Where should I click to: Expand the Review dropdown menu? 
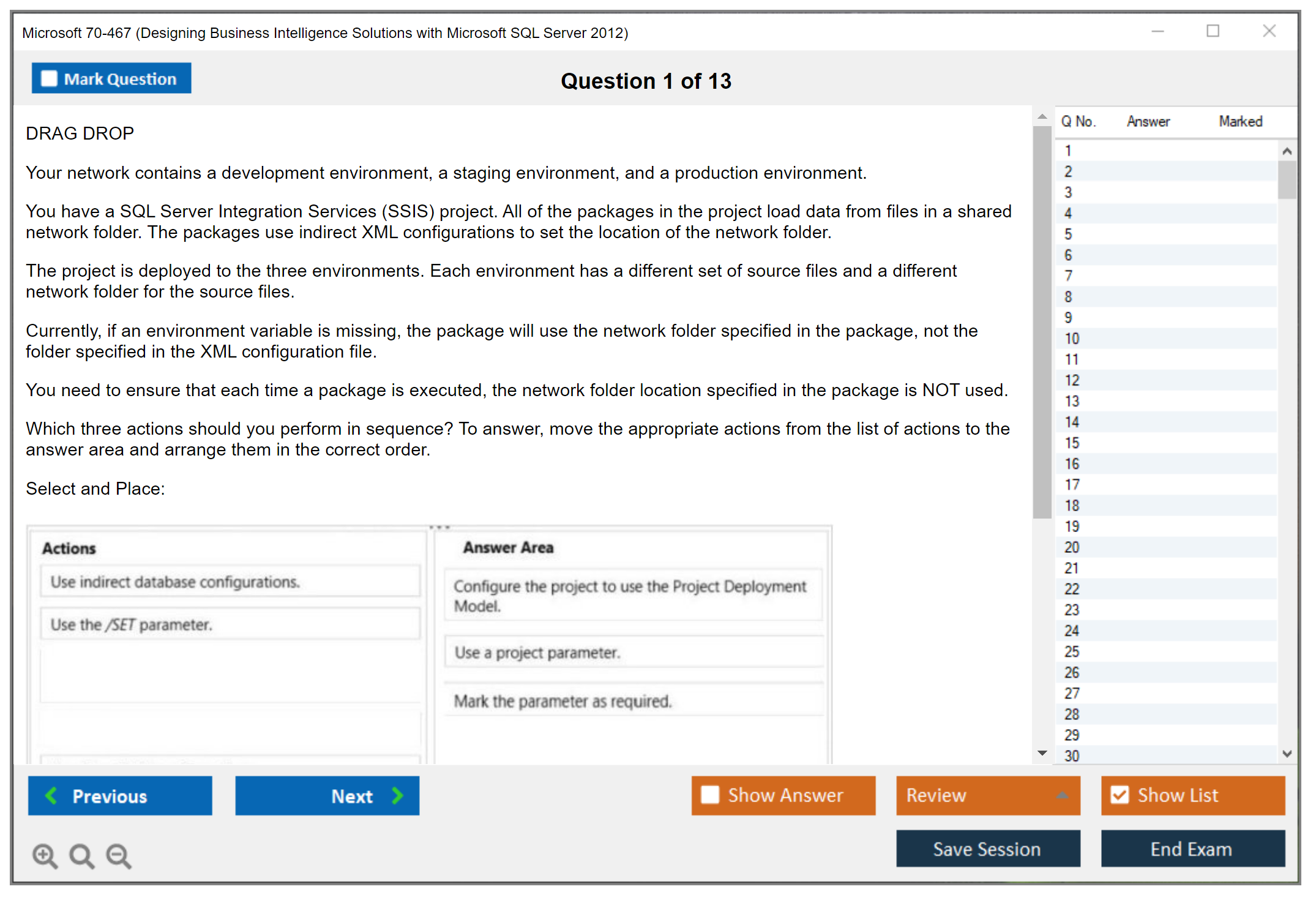1063,795
